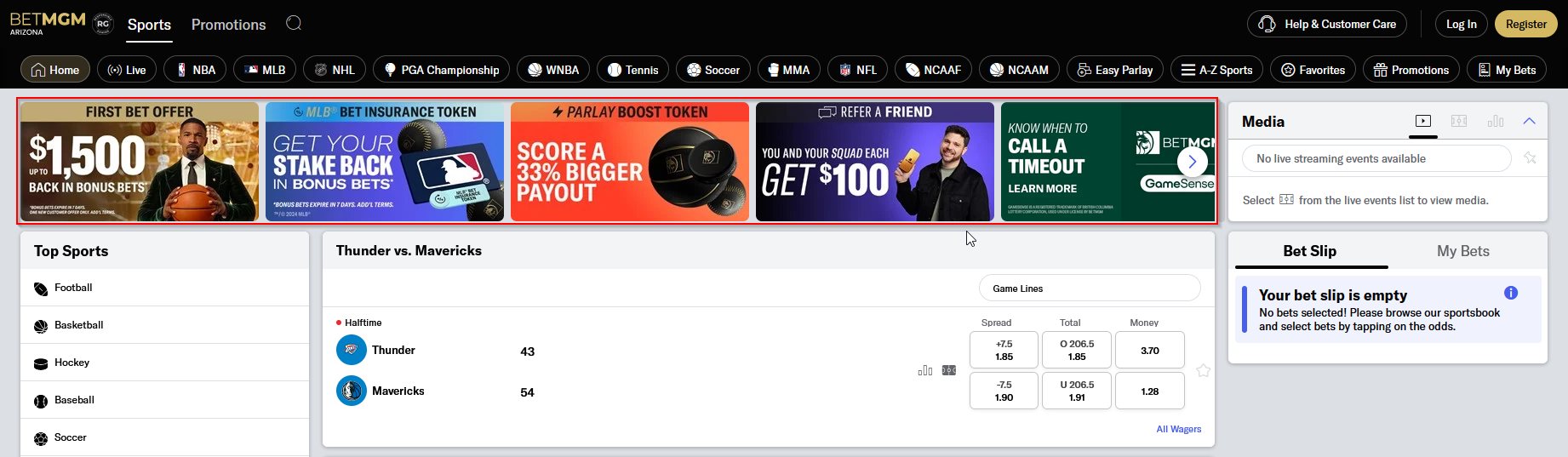1568x457 pixels.
Task: Select the scoreboard icon in Media panel
Action: click(x=1459, y=121)
